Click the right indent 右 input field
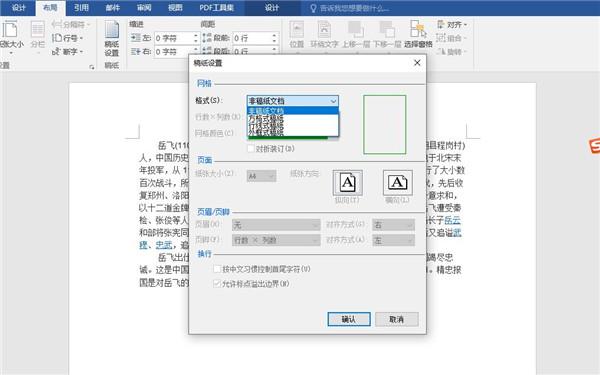 (x=173, y=51)
